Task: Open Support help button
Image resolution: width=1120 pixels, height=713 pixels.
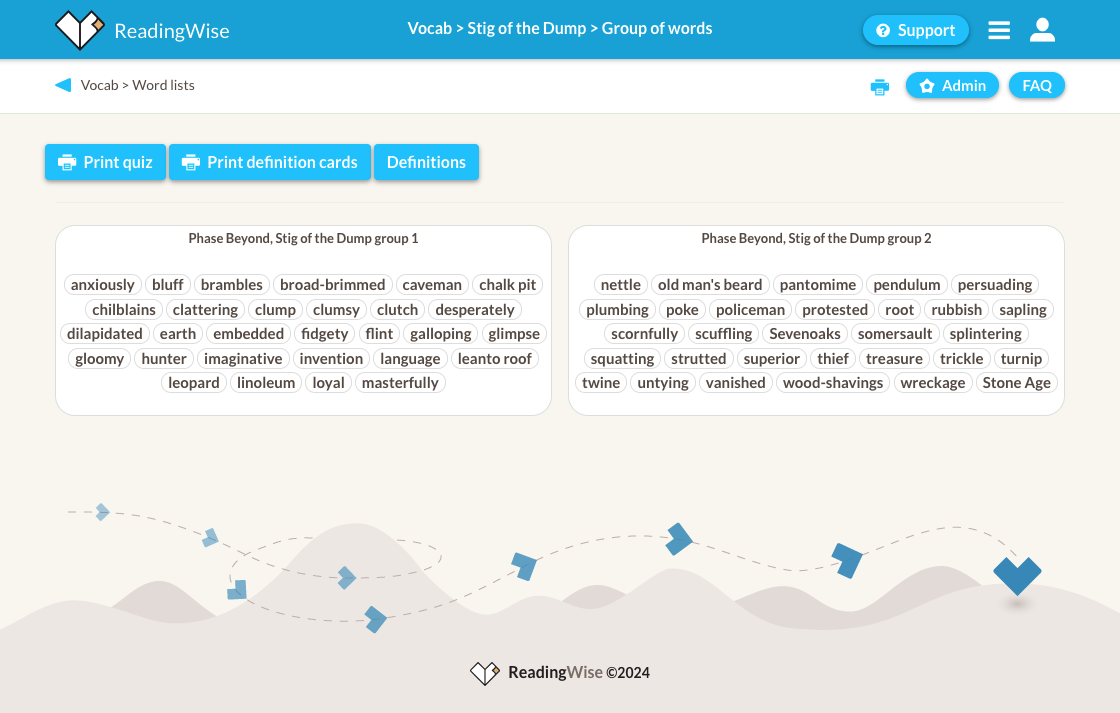Action: [915, 30]
